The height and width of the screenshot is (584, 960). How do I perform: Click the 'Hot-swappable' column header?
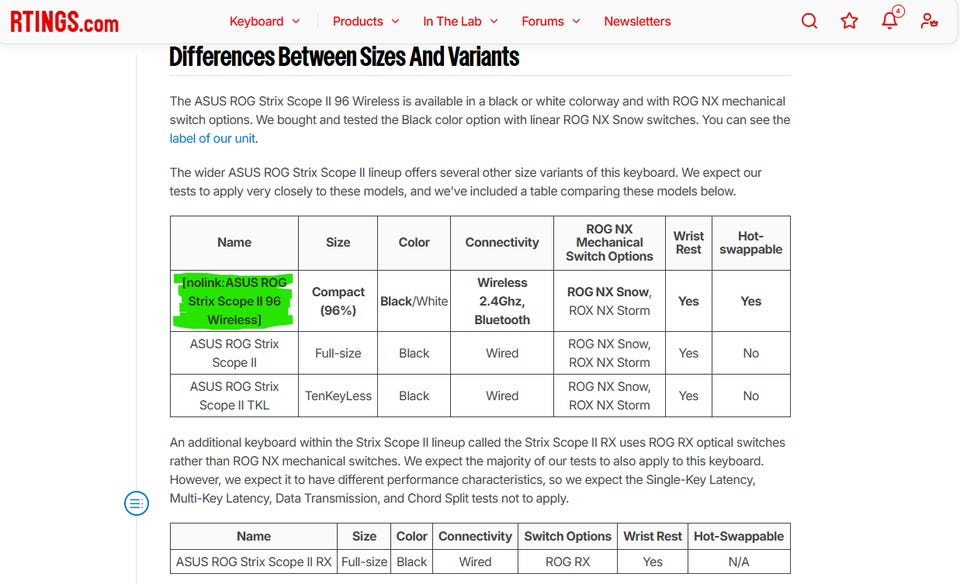751,243
